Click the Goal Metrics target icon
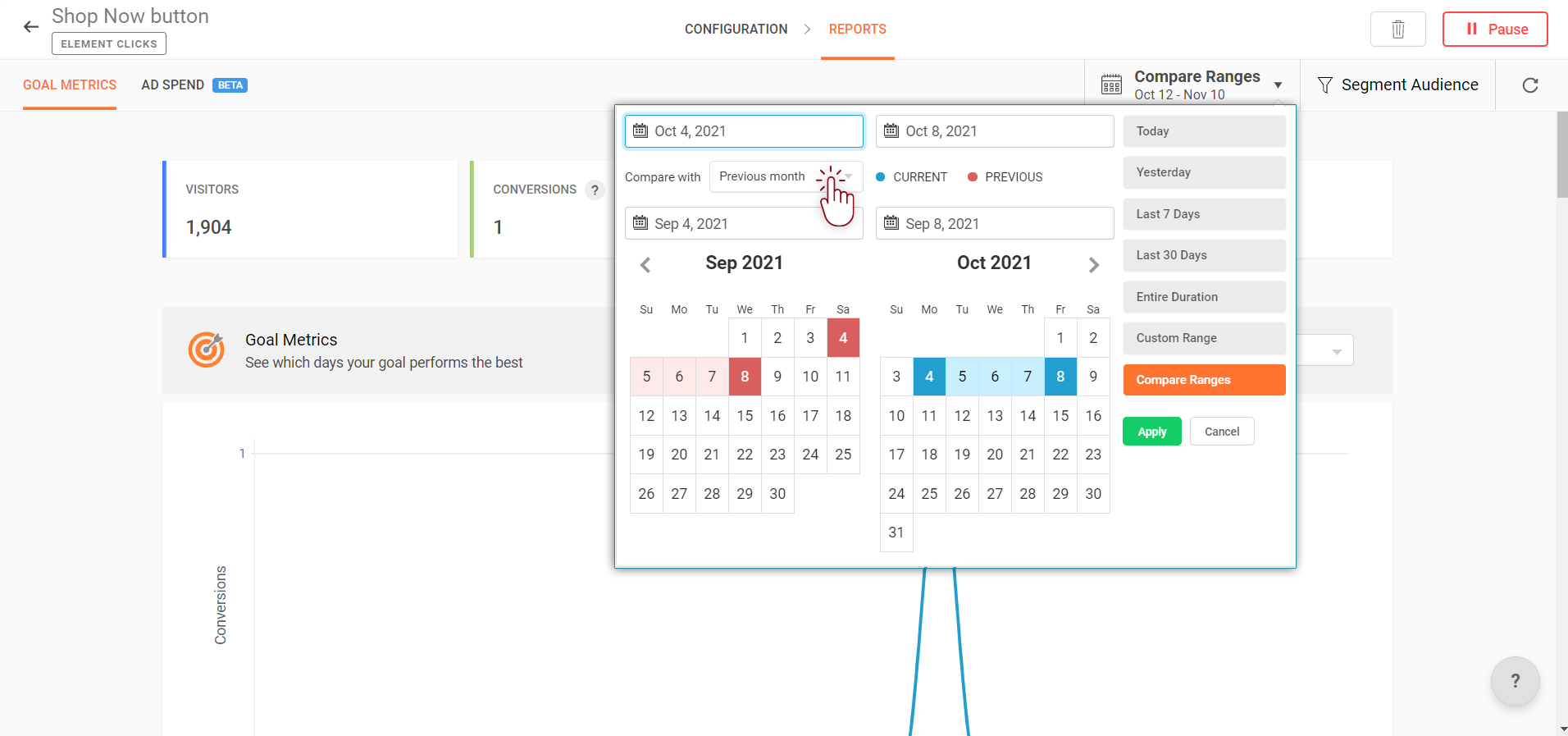Screen dimensions: 1568x736 coord(207,350)
